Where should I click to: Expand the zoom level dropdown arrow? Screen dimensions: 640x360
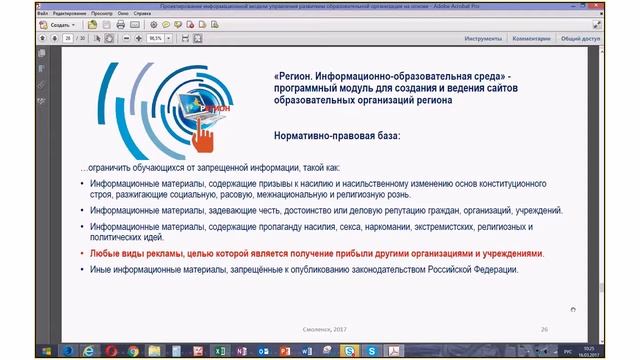coord(169,38)
